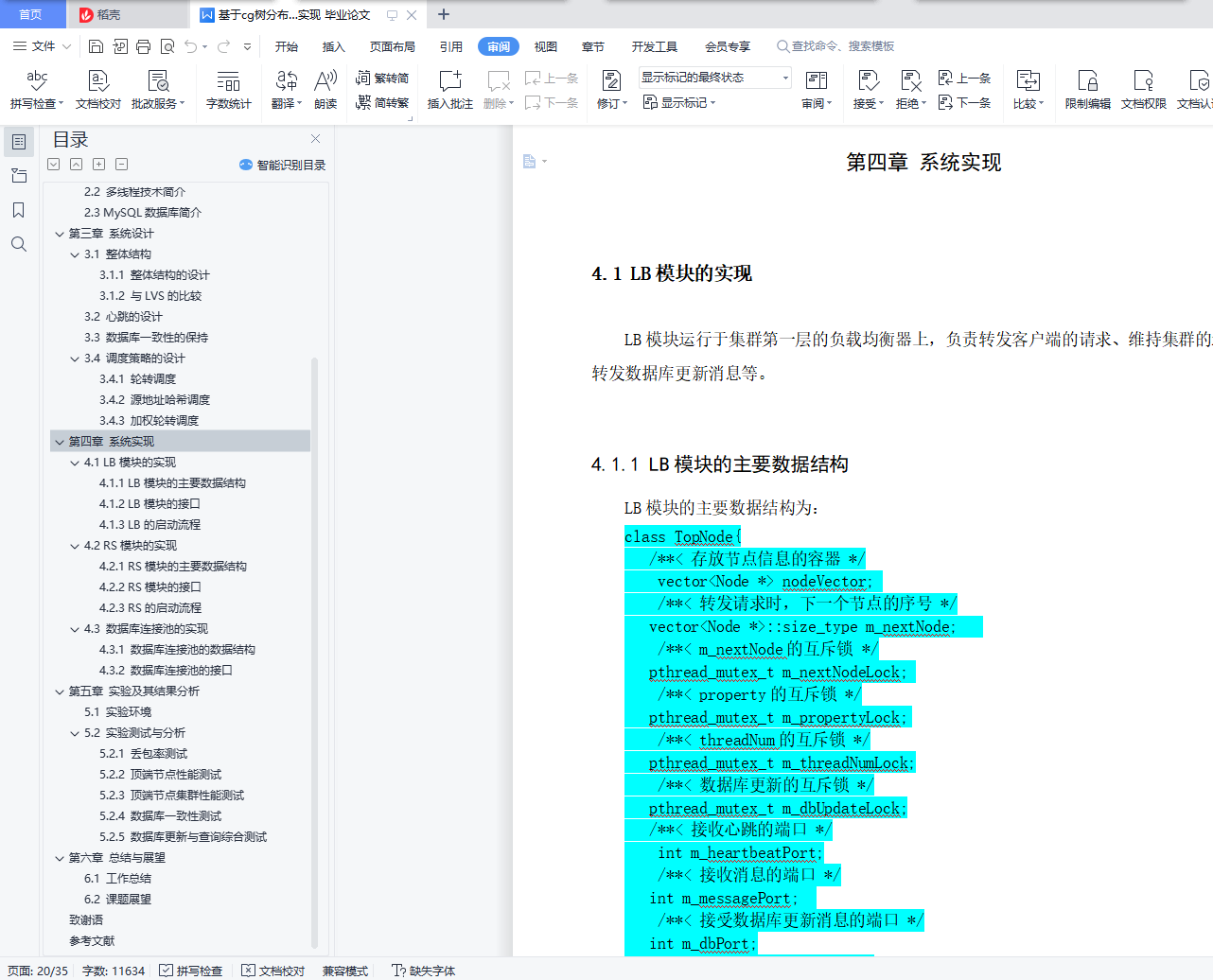Click the 目录 panel vertical scrollbar
The image size is (1213, 980).
(x=314, y=653)
